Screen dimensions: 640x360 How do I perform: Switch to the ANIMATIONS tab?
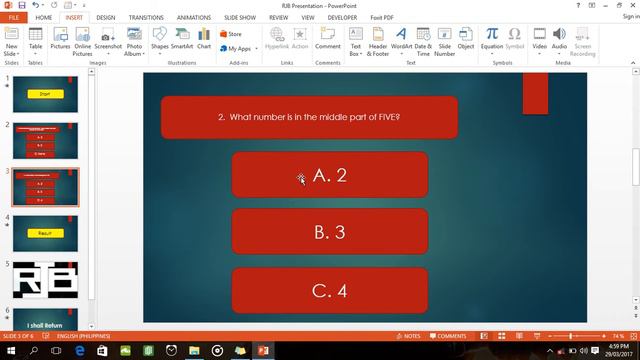pyautogui.click(x=194, y=18)
